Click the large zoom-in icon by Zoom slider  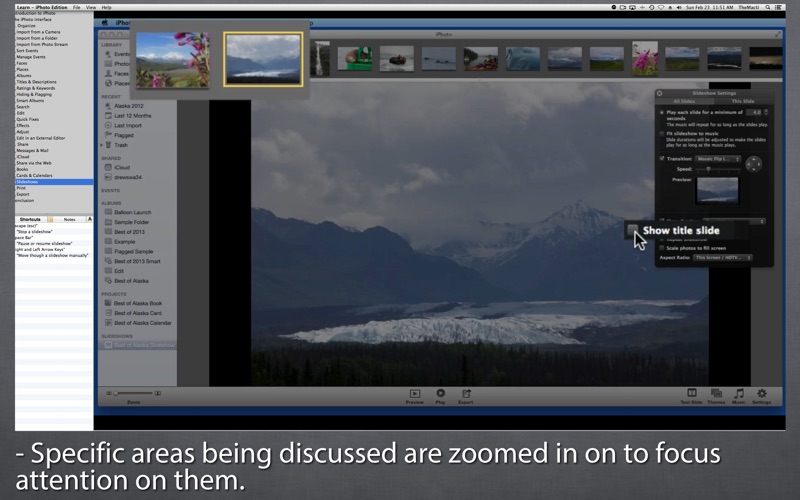pyautogui.click(x=158, y=393)
